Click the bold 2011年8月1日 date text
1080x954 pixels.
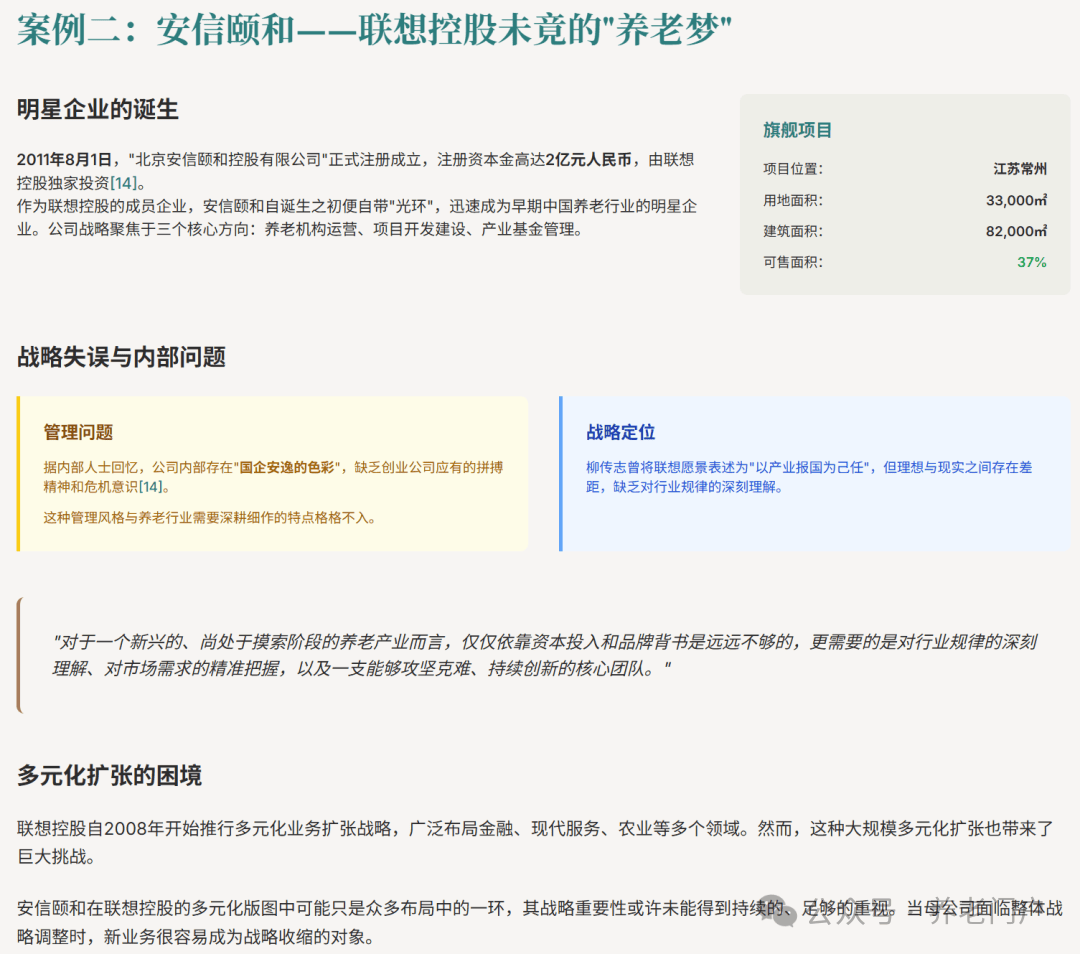pyautogui.click(x=64, y=160)
